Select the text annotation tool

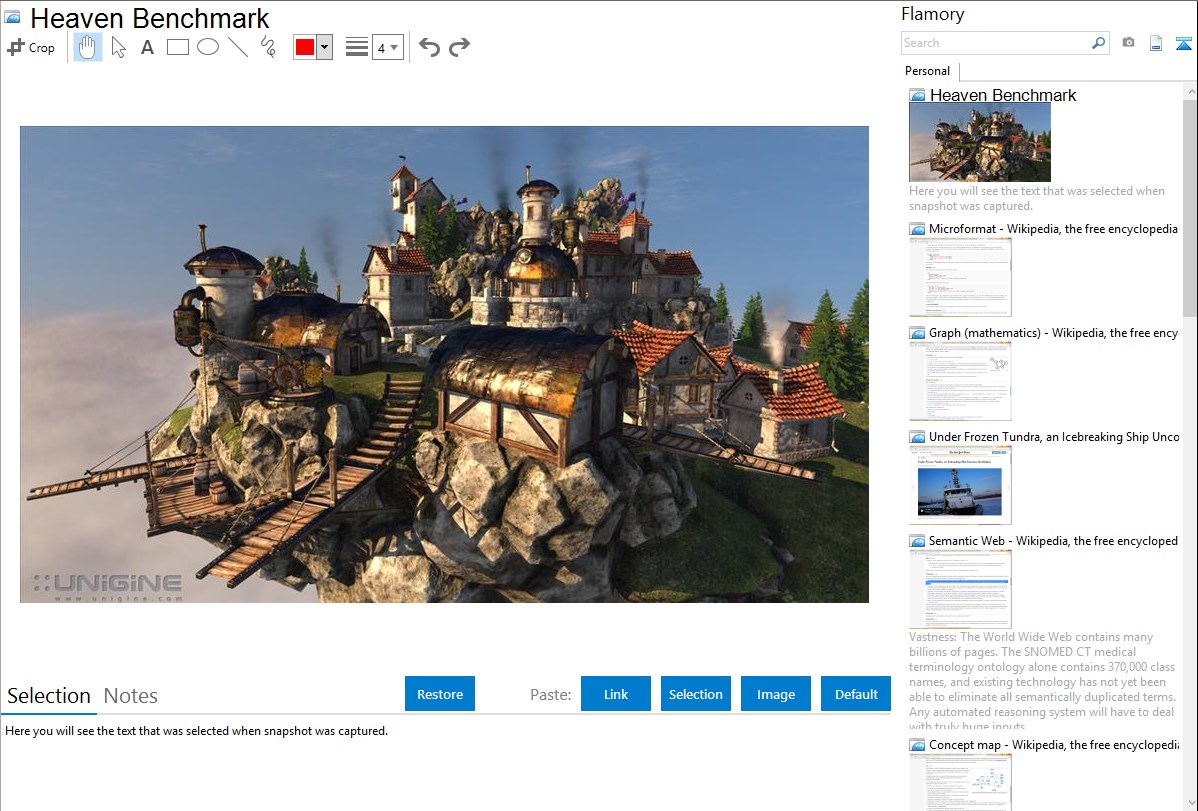point(147,47)
